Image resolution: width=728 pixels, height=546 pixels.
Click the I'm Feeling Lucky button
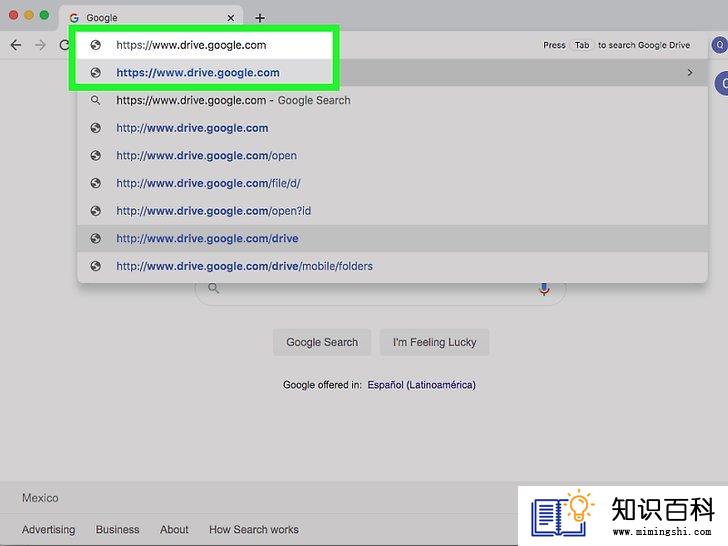coord(435,342)
